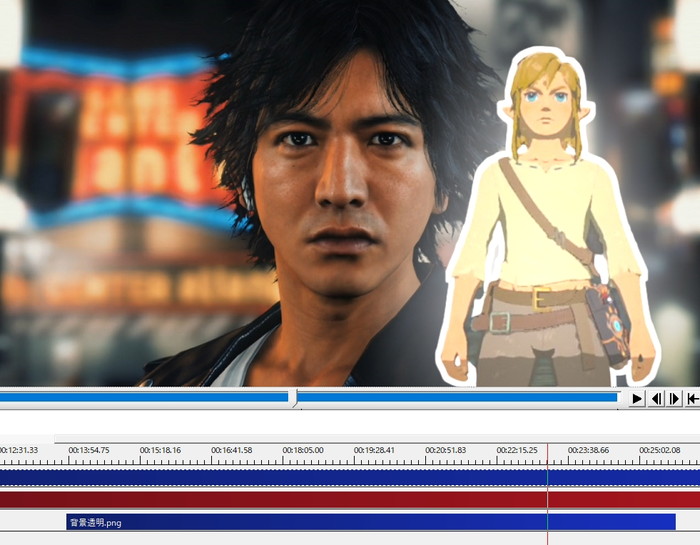Click timeline ruler at 00:15:18.16
700x545 pixels.
160,450
